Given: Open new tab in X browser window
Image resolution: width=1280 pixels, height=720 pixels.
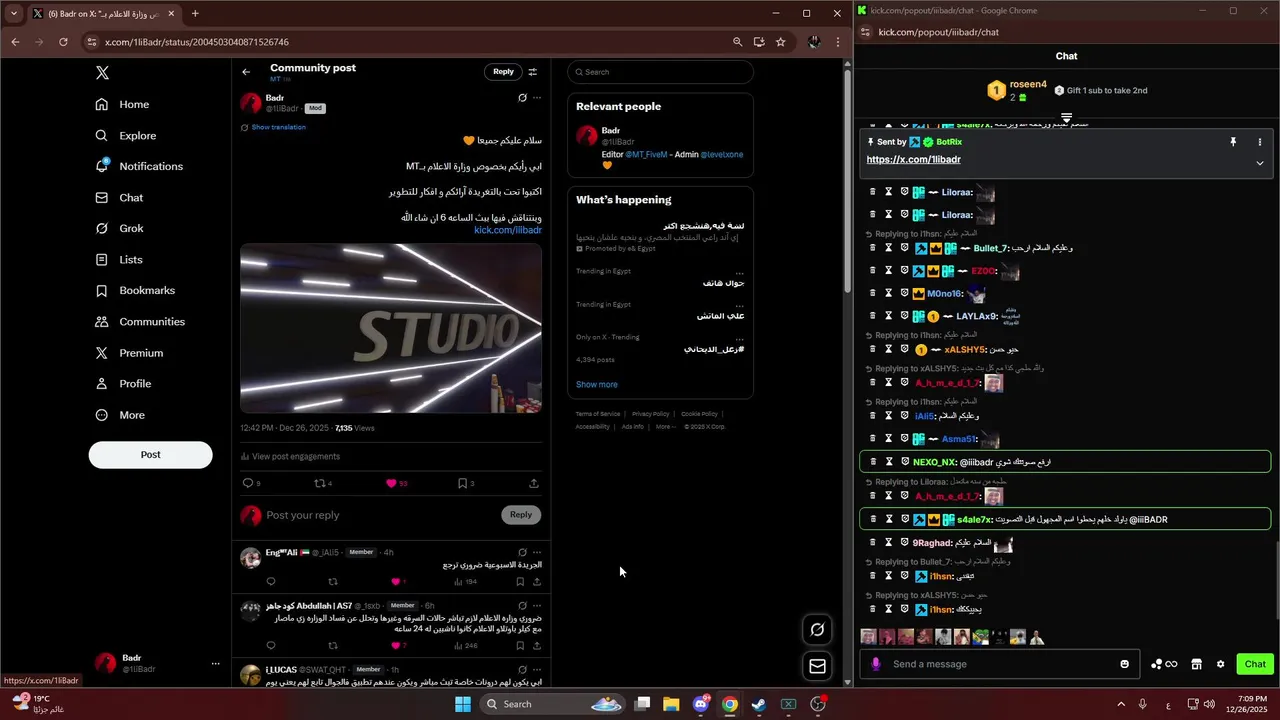Looking at the screenshot, I should click(195, 14).
